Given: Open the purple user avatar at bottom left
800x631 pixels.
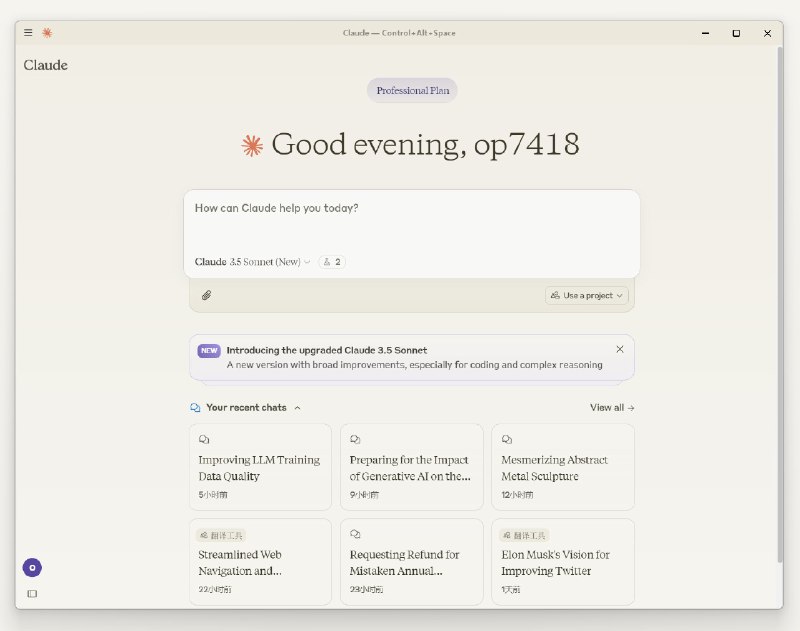Looking at the screenshot, I should pos(32,567).
